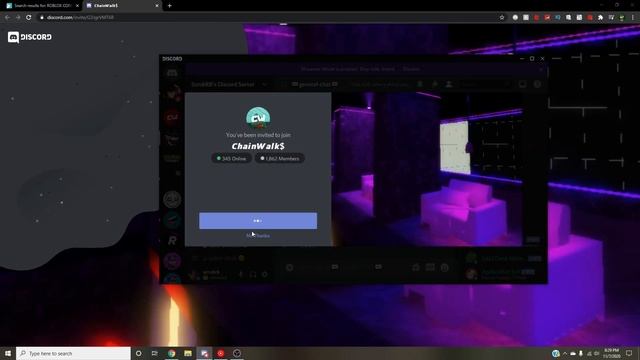Open Chrome from the taskbar
The height and width of the screenshot is (360, 640).
pyautogui.click(x=171, y=353)
